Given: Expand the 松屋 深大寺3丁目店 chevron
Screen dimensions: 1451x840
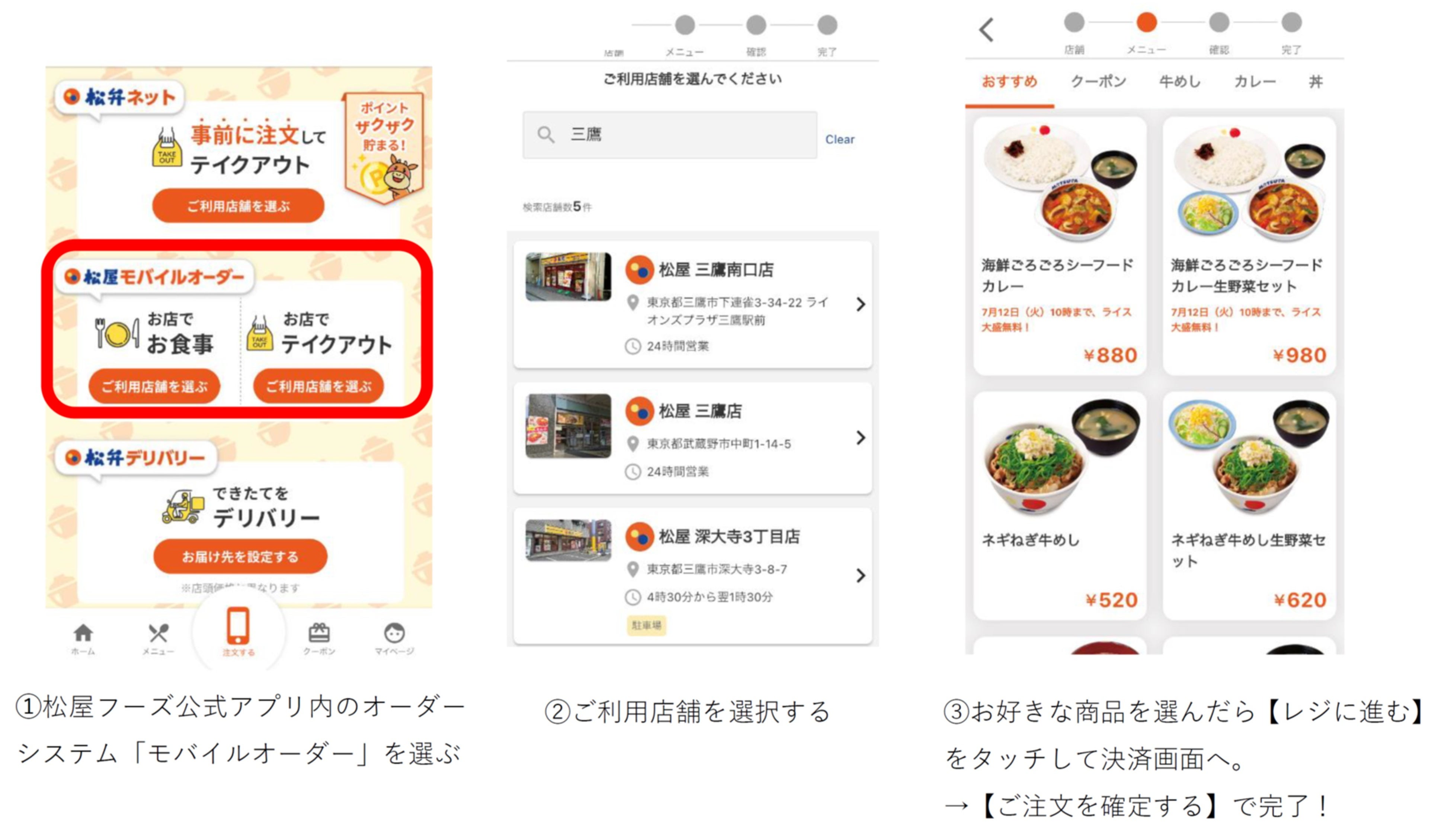Looking at the screenshot, I should tap(860, 575).
